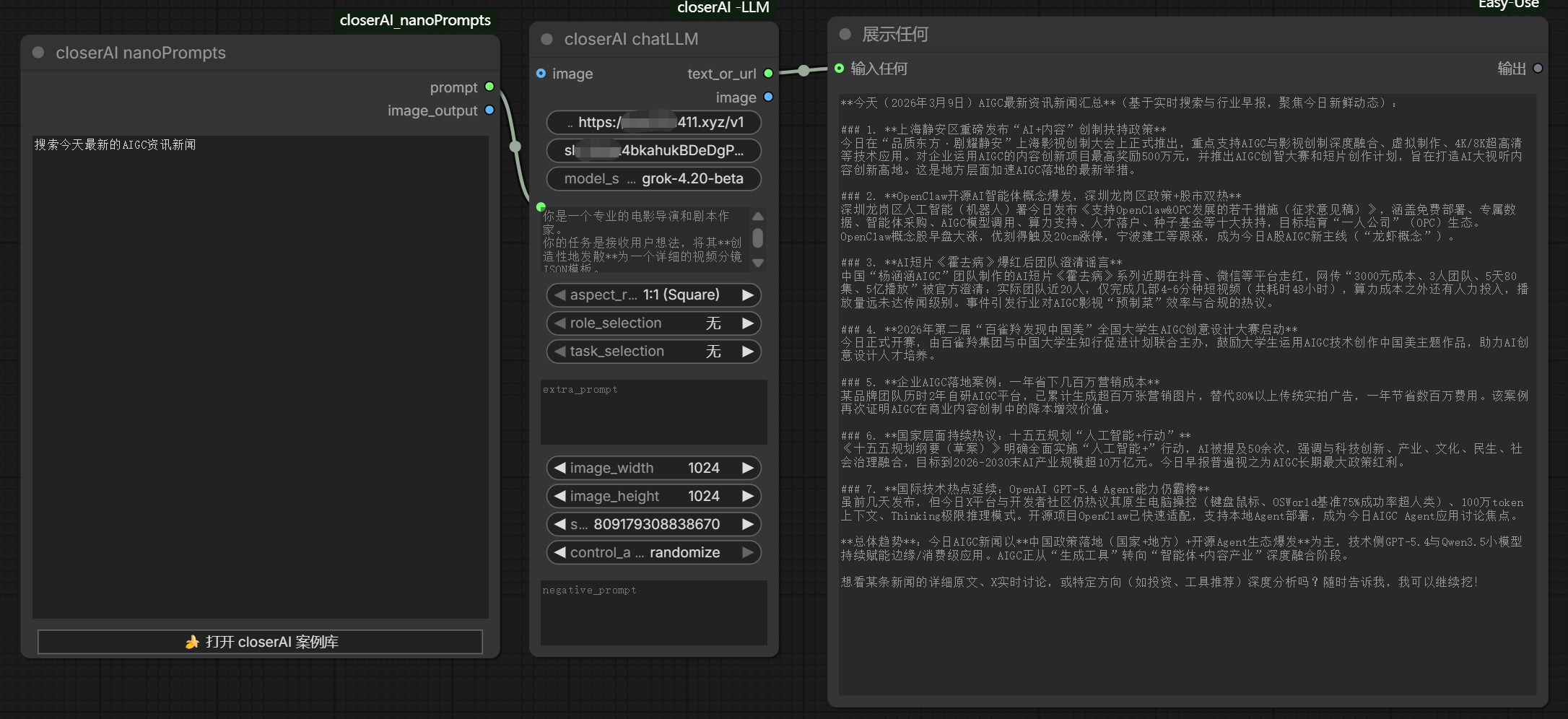Click the 输出 output port
Screen dimensions: 1568x719
pyautogui.click(x=1538, y=68)
